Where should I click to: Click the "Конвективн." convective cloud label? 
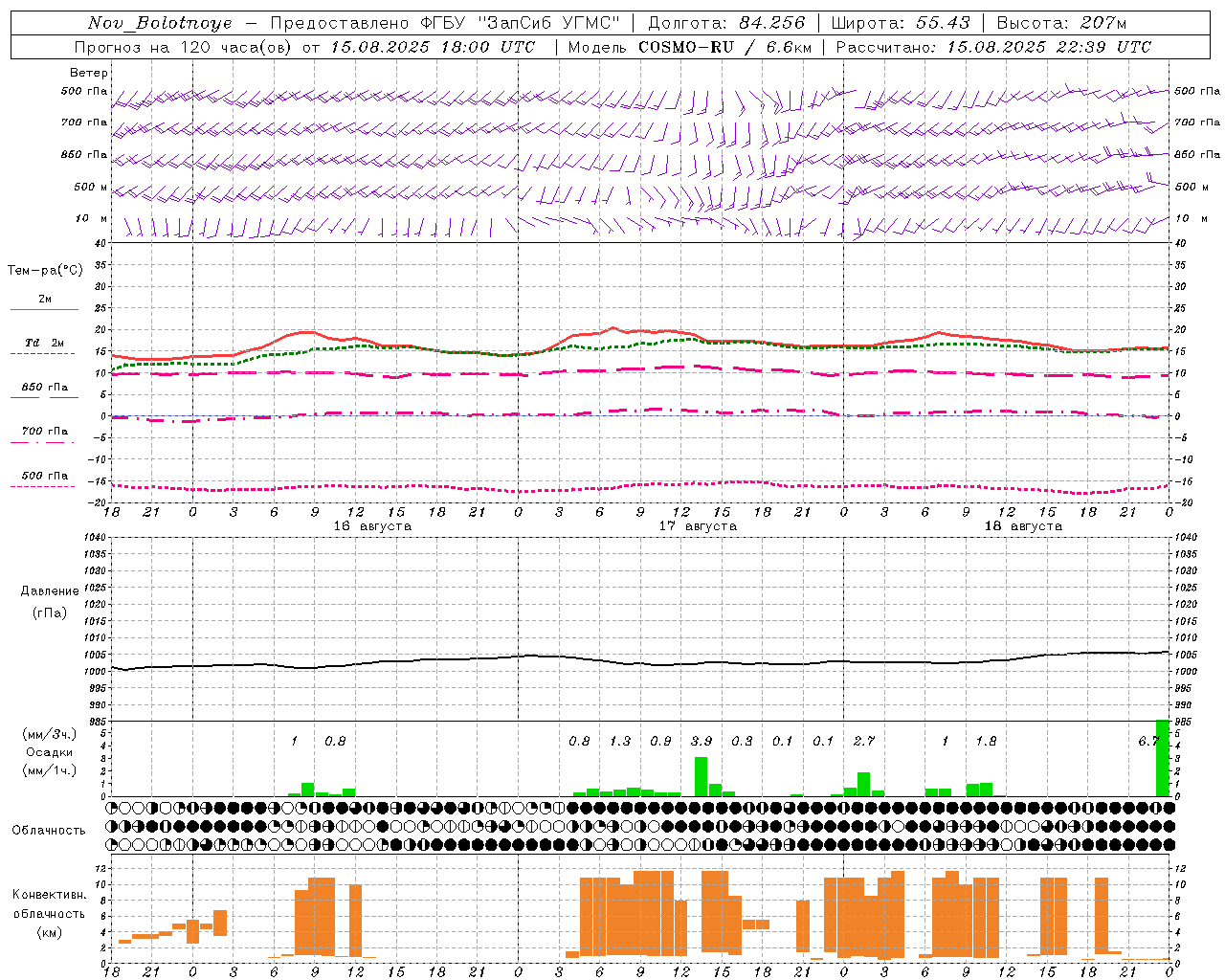[x=50, y=895]
